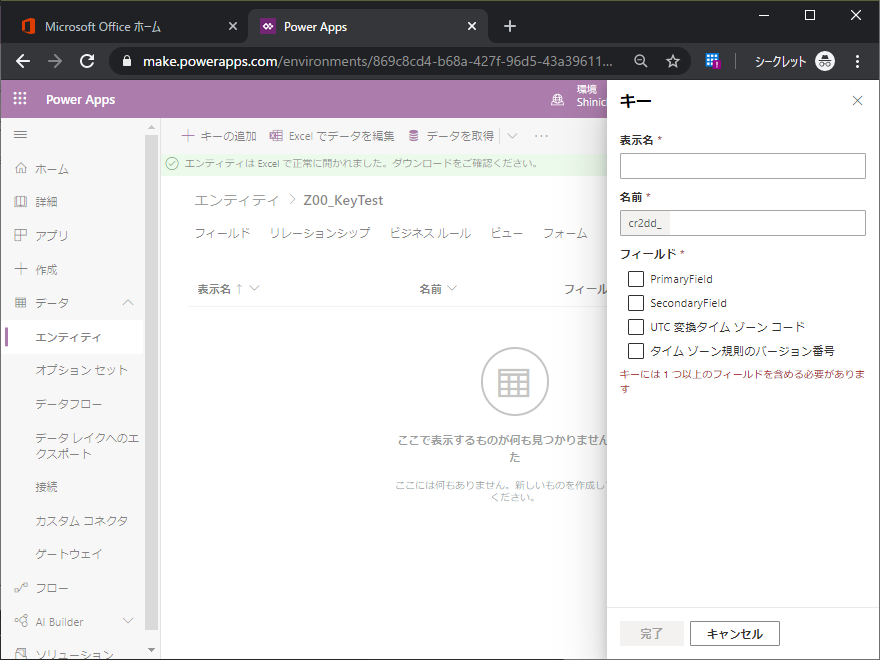Open a new browser tab

[x=510, y=26]
